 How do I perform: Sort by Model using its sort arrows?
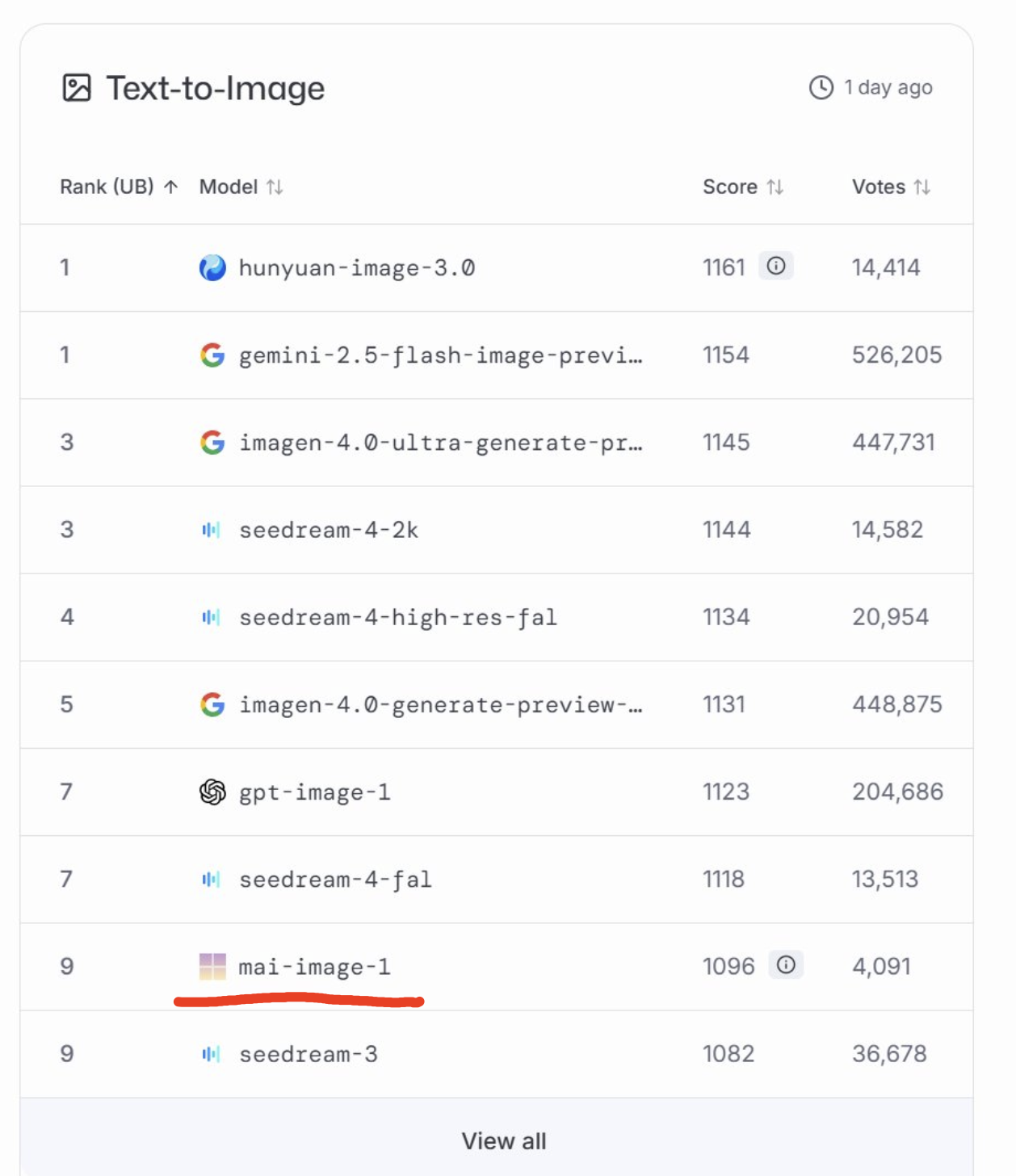pyautogui.click(x=275, y=187)
